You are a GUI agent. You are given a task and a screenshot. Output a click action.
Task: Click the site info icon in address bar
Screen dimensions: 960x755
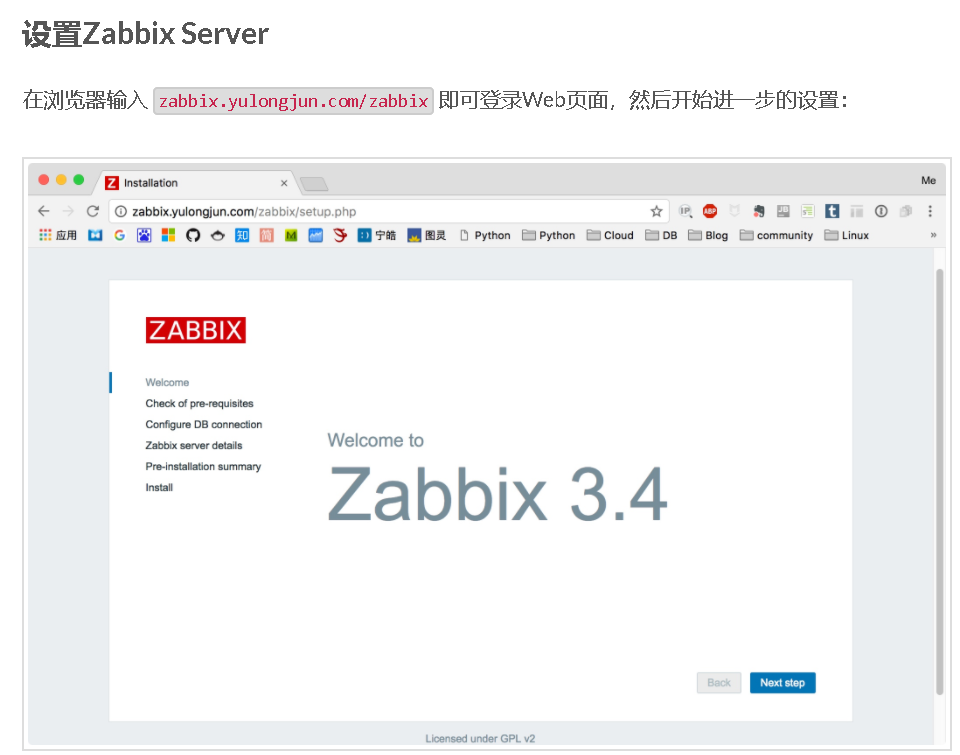tap(121, 211)
